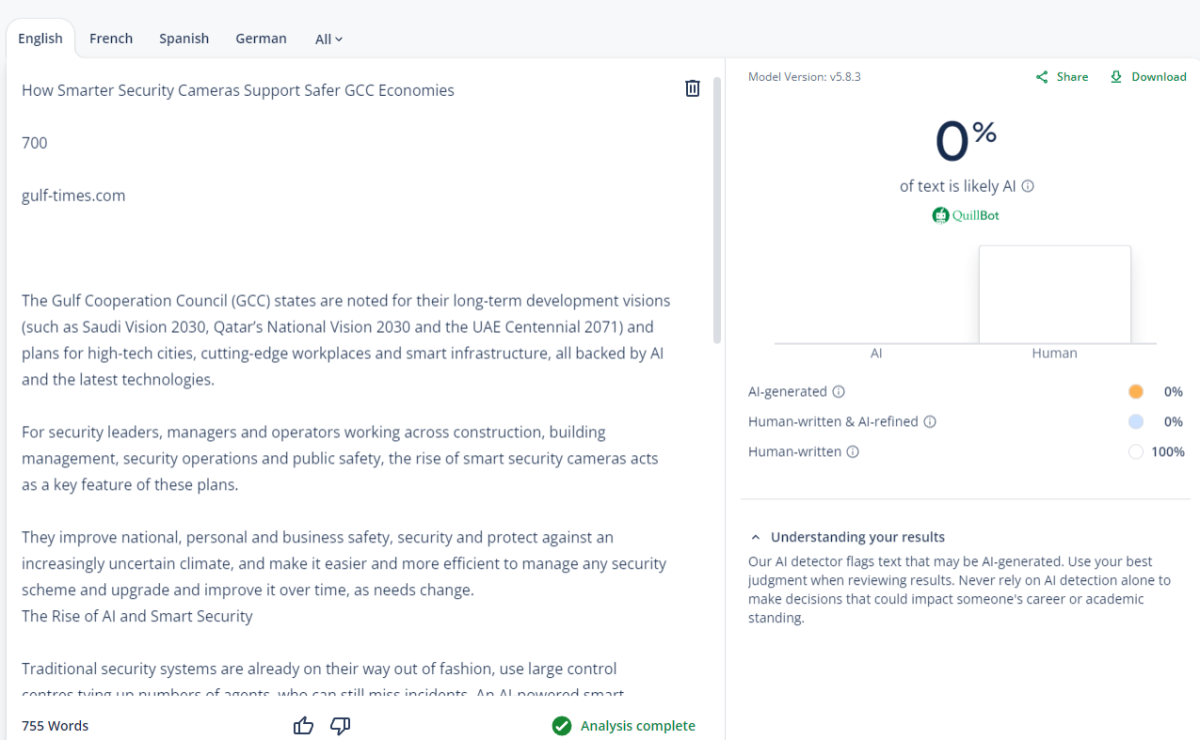Select the Spanish language tab

(x=184, y=39)
